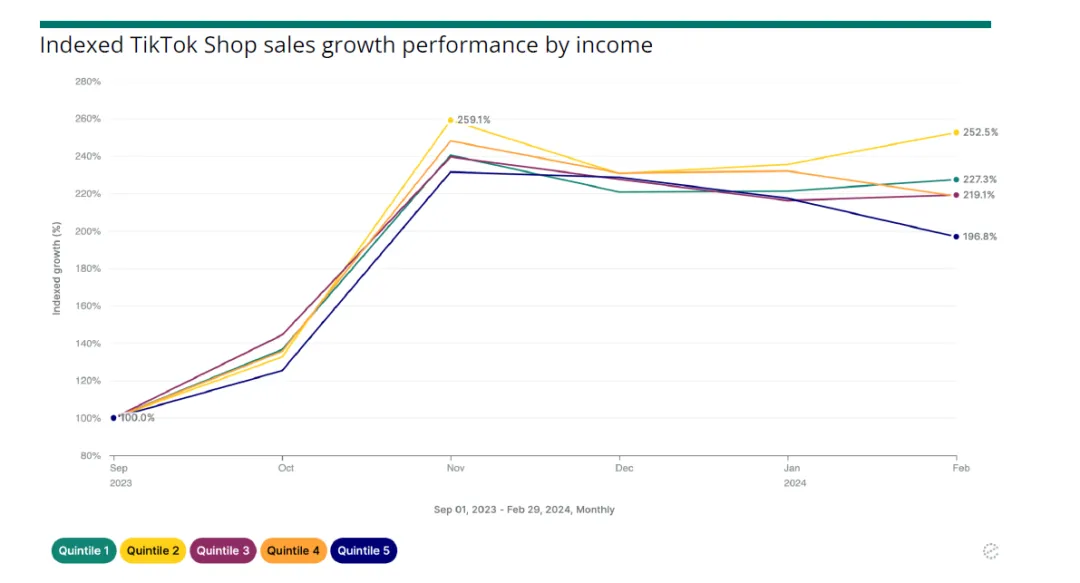Toggle the Quintile 4 legend pill
1080x583 pixels.
(293, 551)
